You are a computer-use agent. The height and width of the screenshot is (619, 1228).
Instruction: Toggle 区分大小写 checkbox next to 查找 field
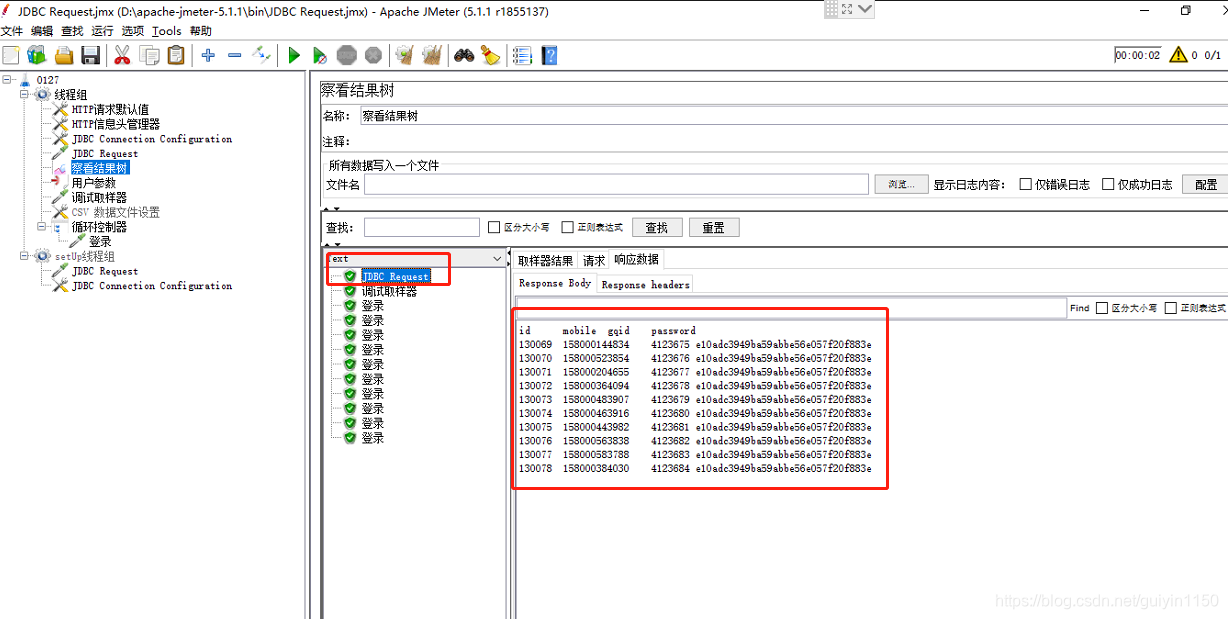(494, 227)
